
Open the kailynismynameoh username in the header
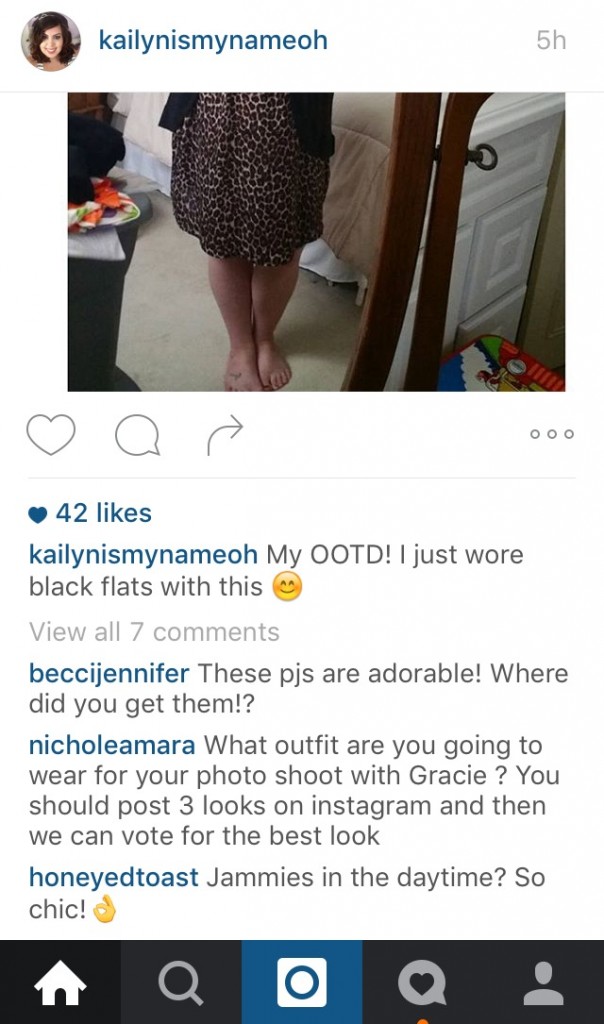213,40
